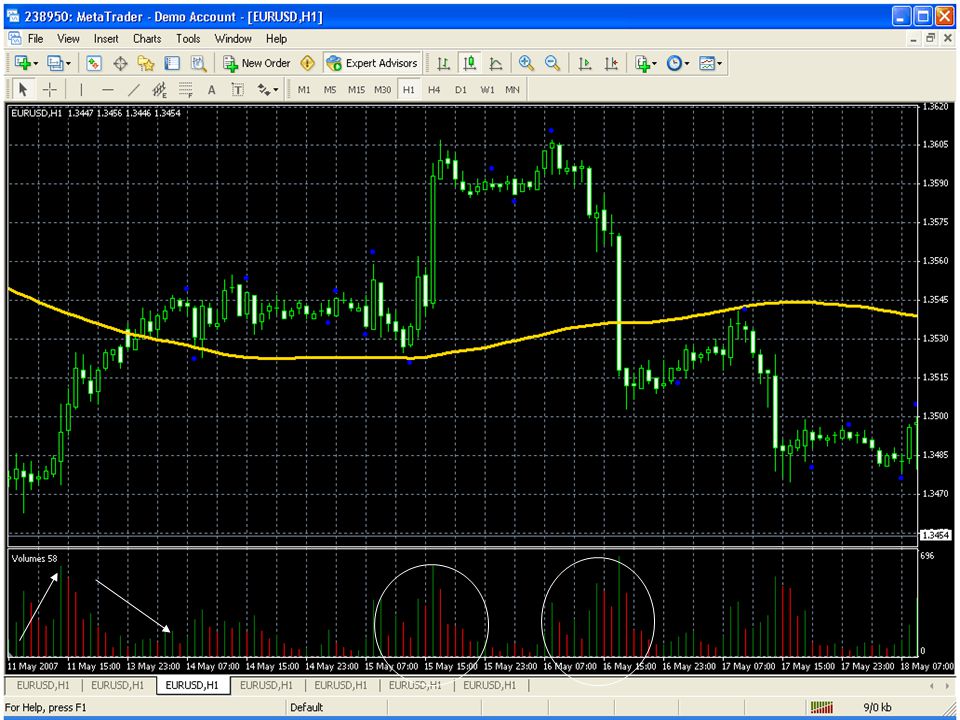Switch chart to Line Chart mode
Screen dimensions: 960x720
(x=496, y=63)
